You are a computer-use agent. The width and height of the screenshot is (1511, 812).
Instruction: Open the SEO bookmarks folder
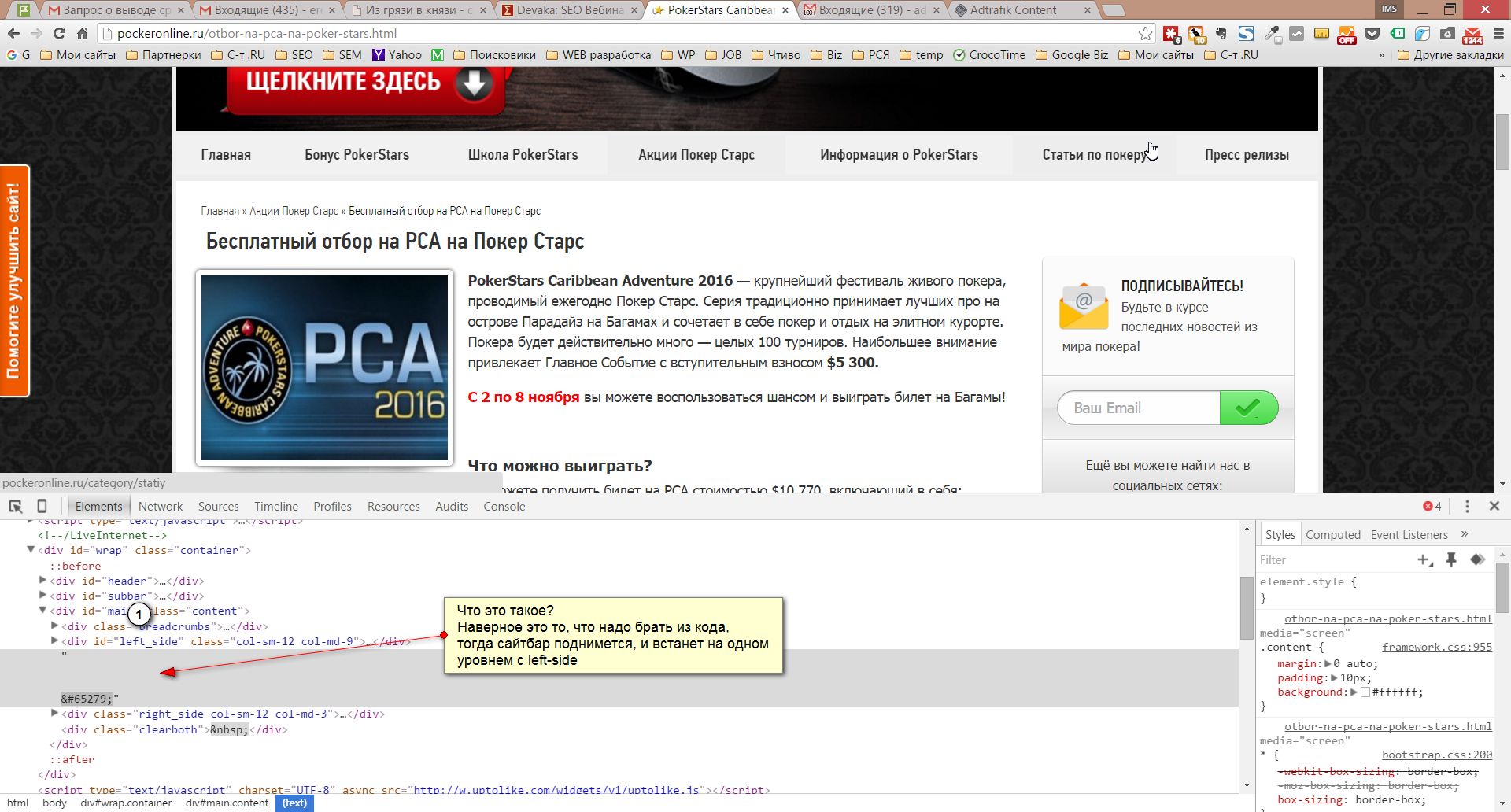pos(294,55)
